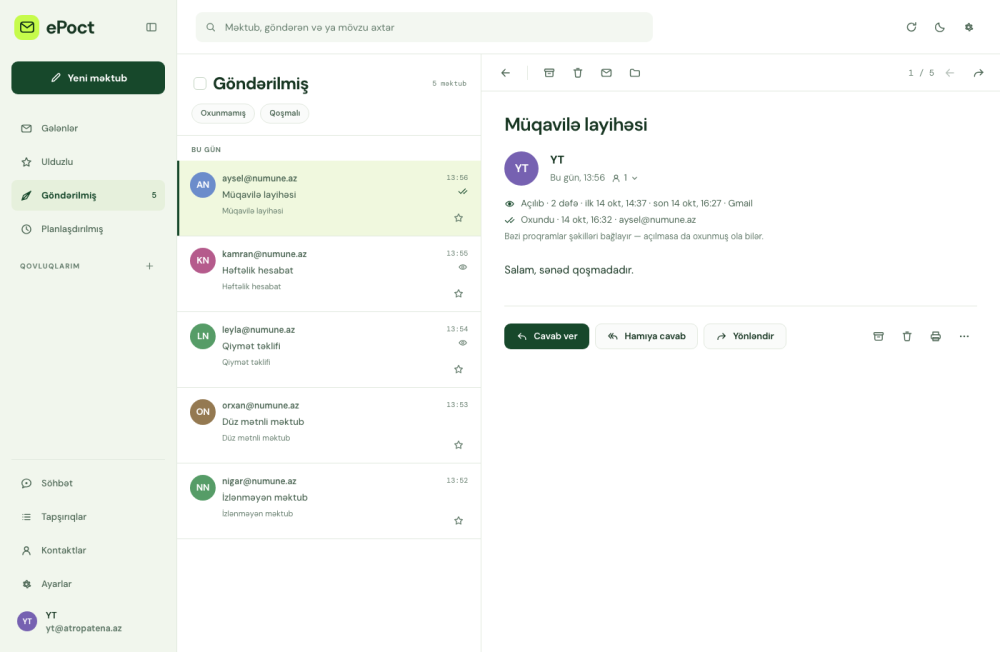Click the ePoct logo icon
This screenshot has width=1000, height=652.
coord(27,27)
